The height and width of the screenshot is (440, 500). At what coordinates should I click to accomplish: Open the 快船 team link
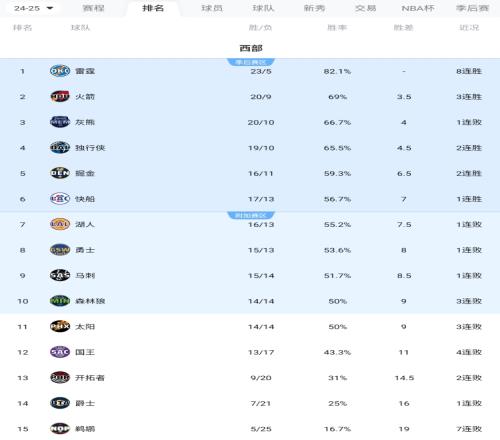tap(85, 199)
